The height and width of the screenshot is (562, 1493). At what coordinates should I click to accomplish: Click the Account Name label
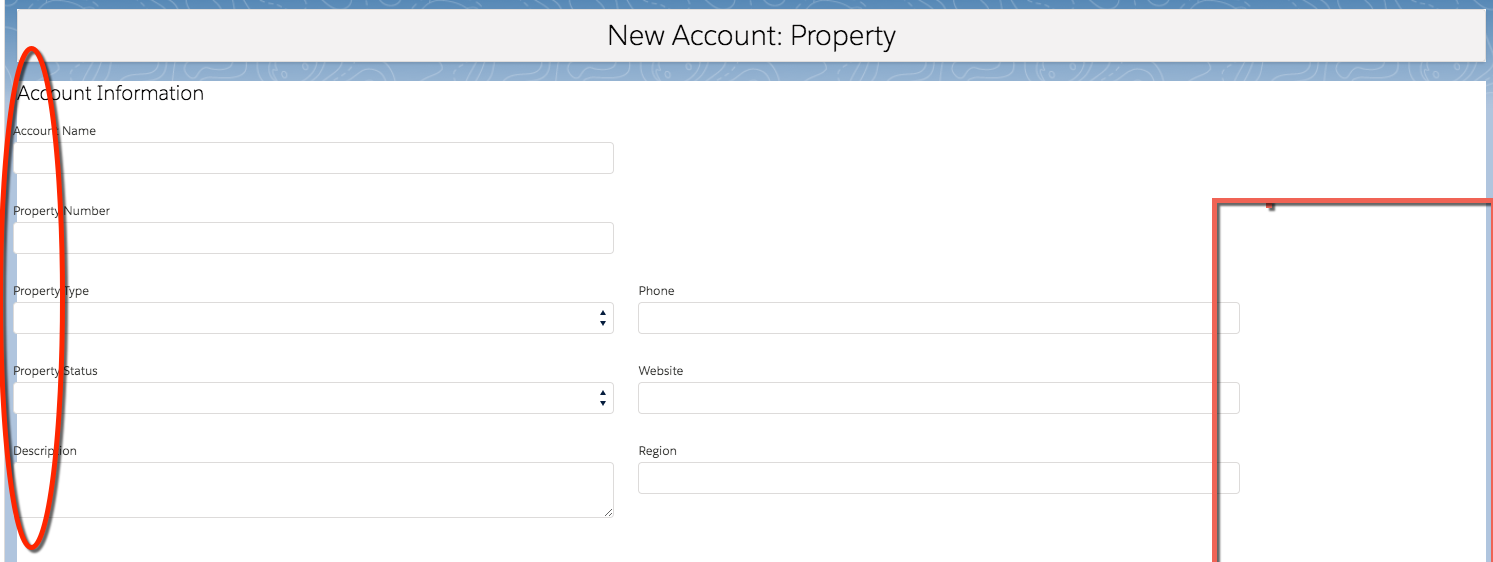click(x=55, y=131)
